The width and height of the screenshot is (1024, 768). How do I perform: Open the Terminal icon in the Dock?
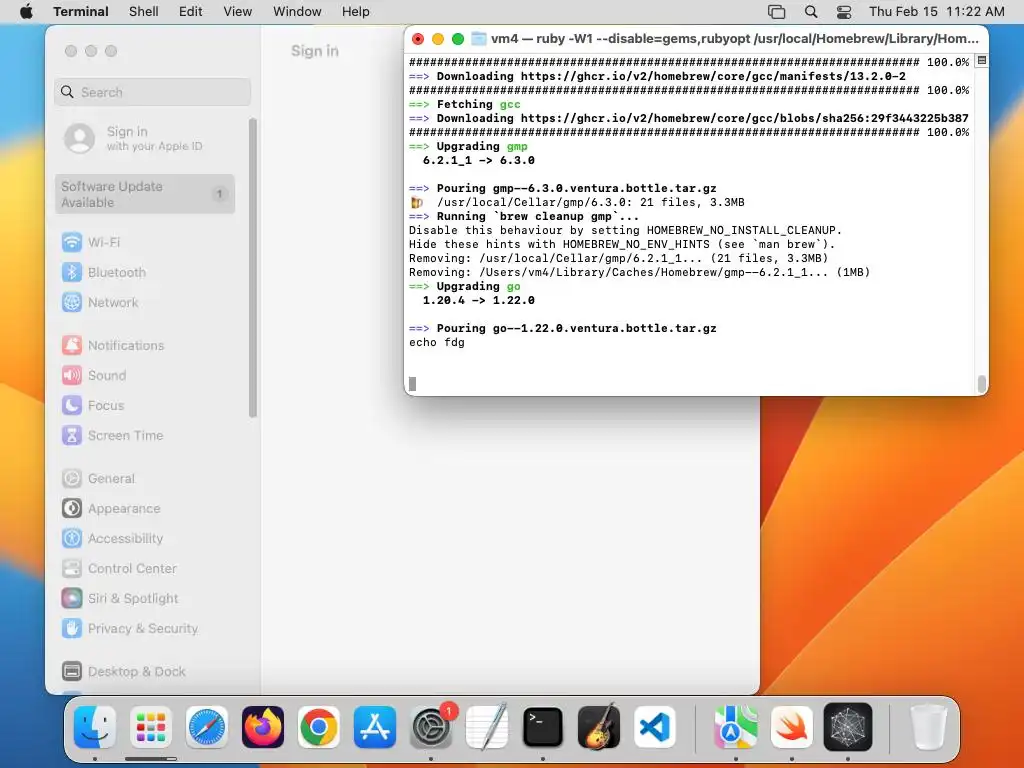[543, 727]
